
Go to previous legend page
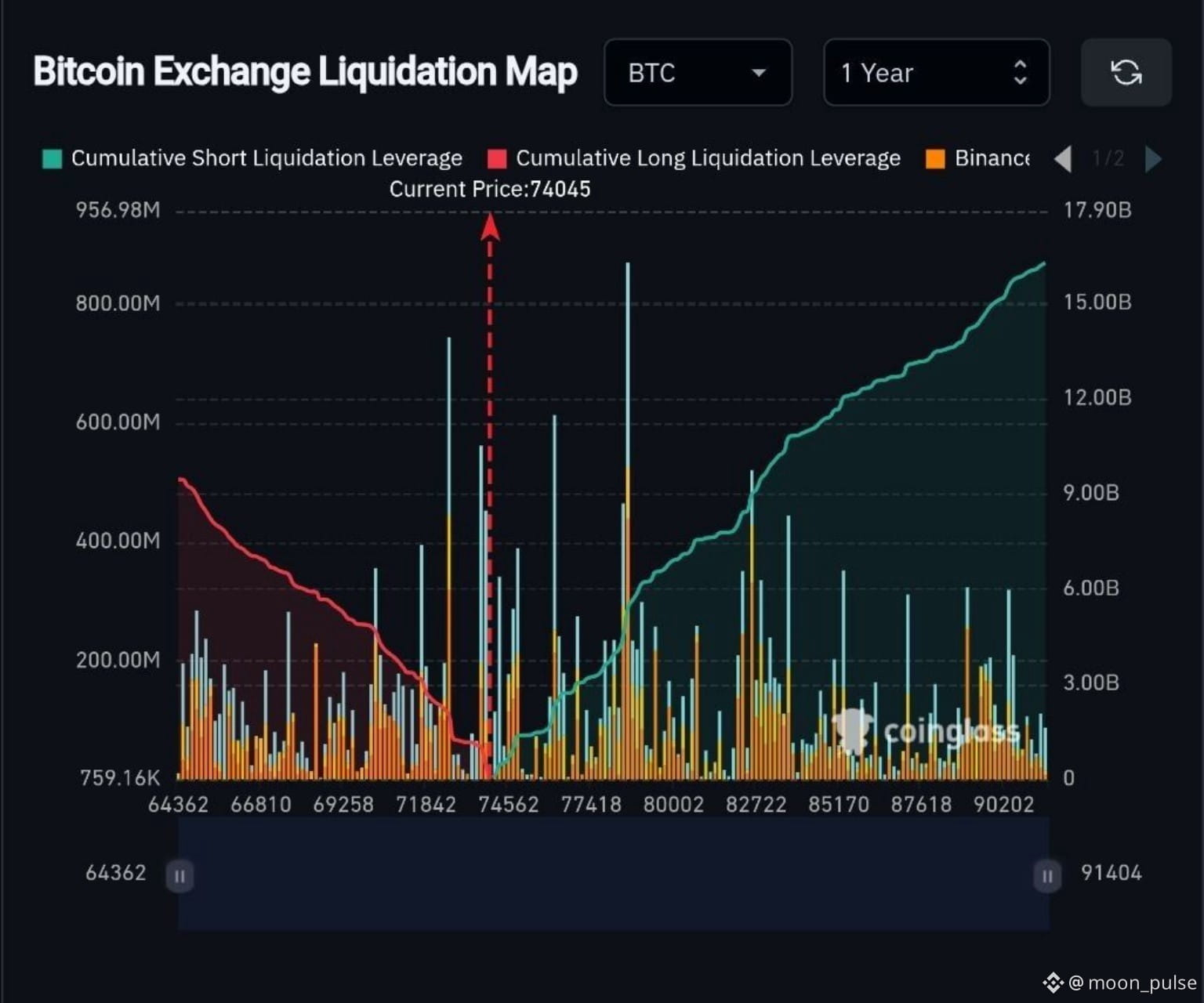pyautogui.click(x=1063, y=159)
